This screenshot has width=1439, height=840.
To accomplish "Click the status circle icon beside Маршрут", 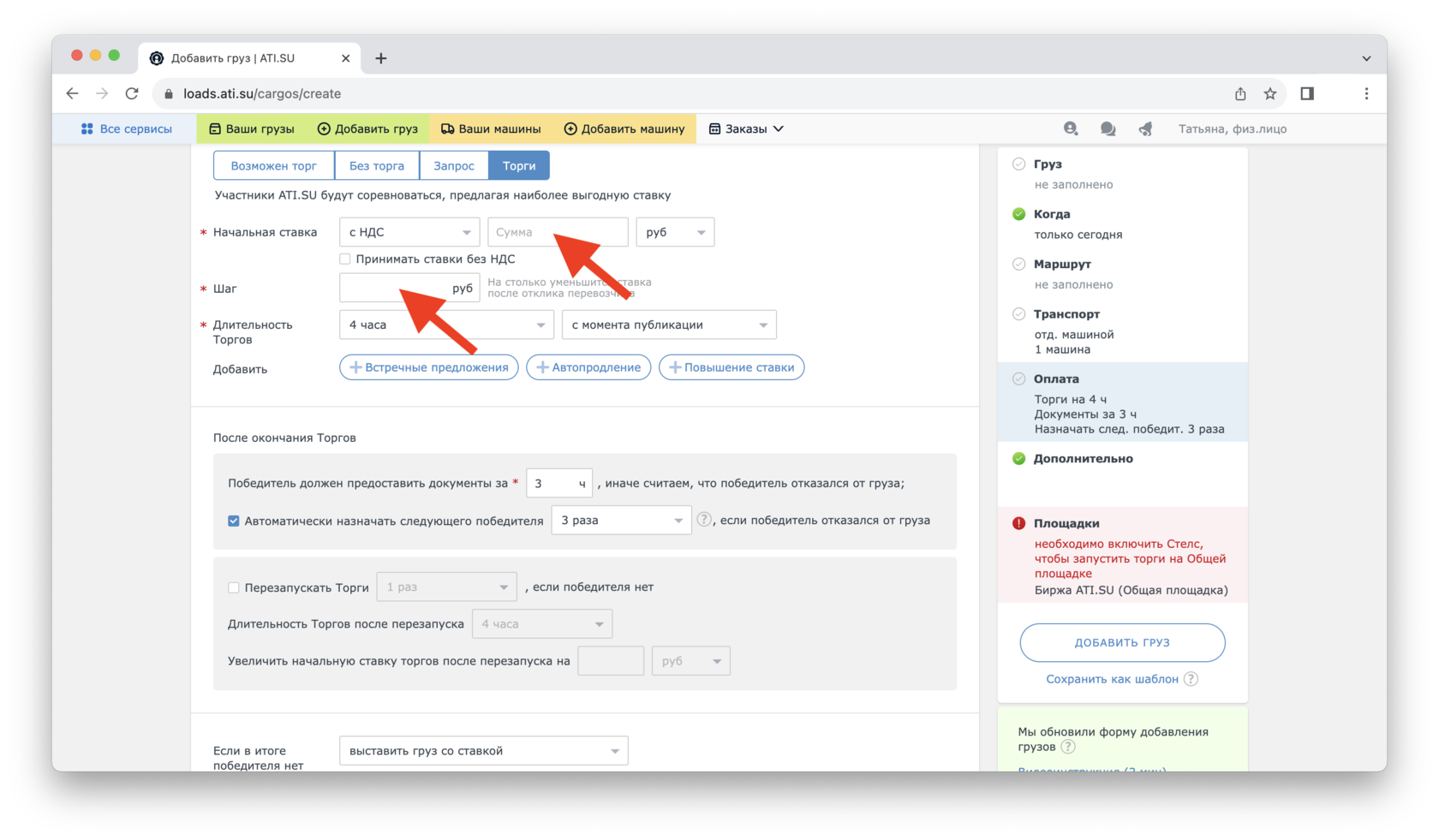I will pos(1018,264).
